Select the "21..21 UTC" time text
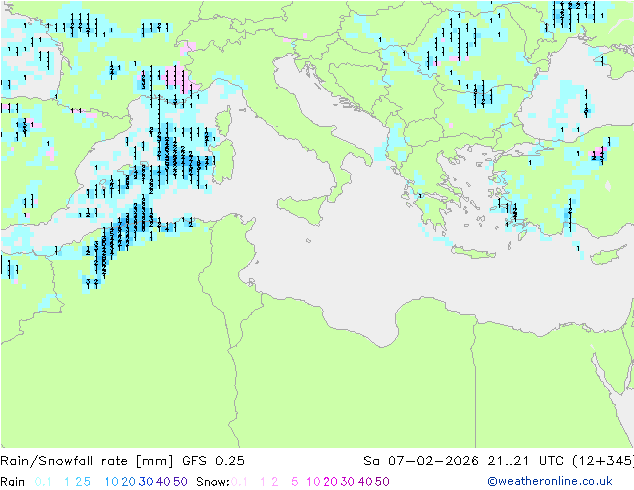 pyautogui.click(x=527, y=461)
